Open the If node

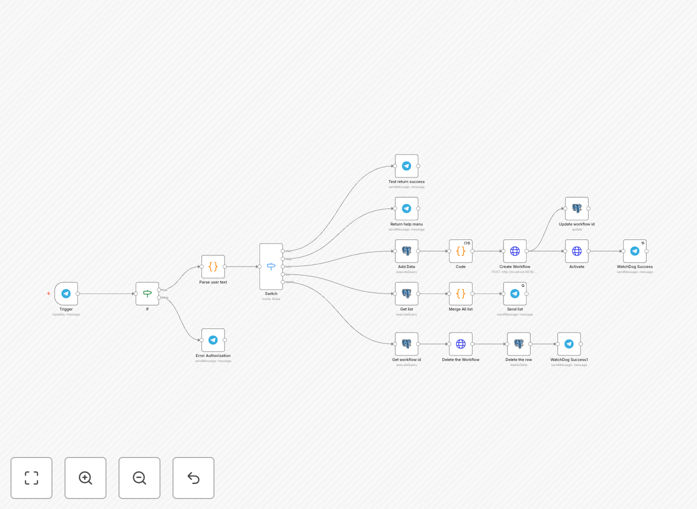147,293
